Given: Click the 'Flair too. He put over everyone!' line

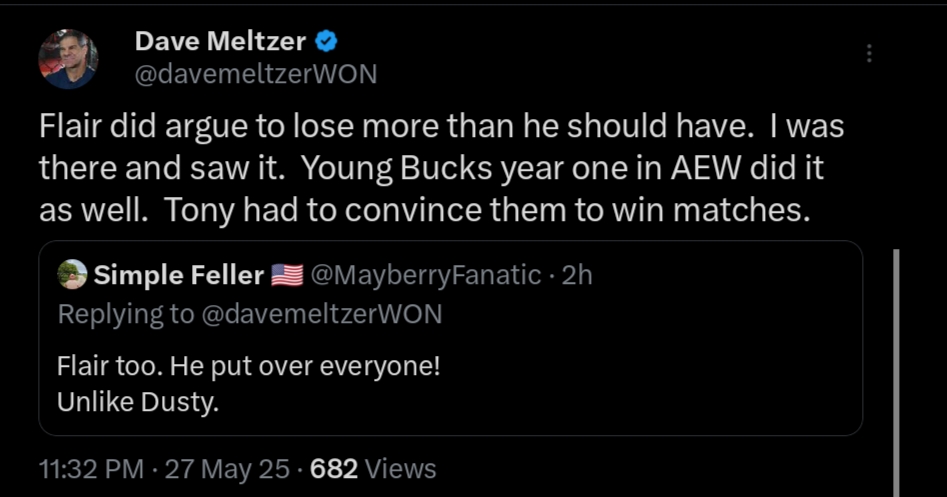Looking at the screenshot, I should [248, 365].
